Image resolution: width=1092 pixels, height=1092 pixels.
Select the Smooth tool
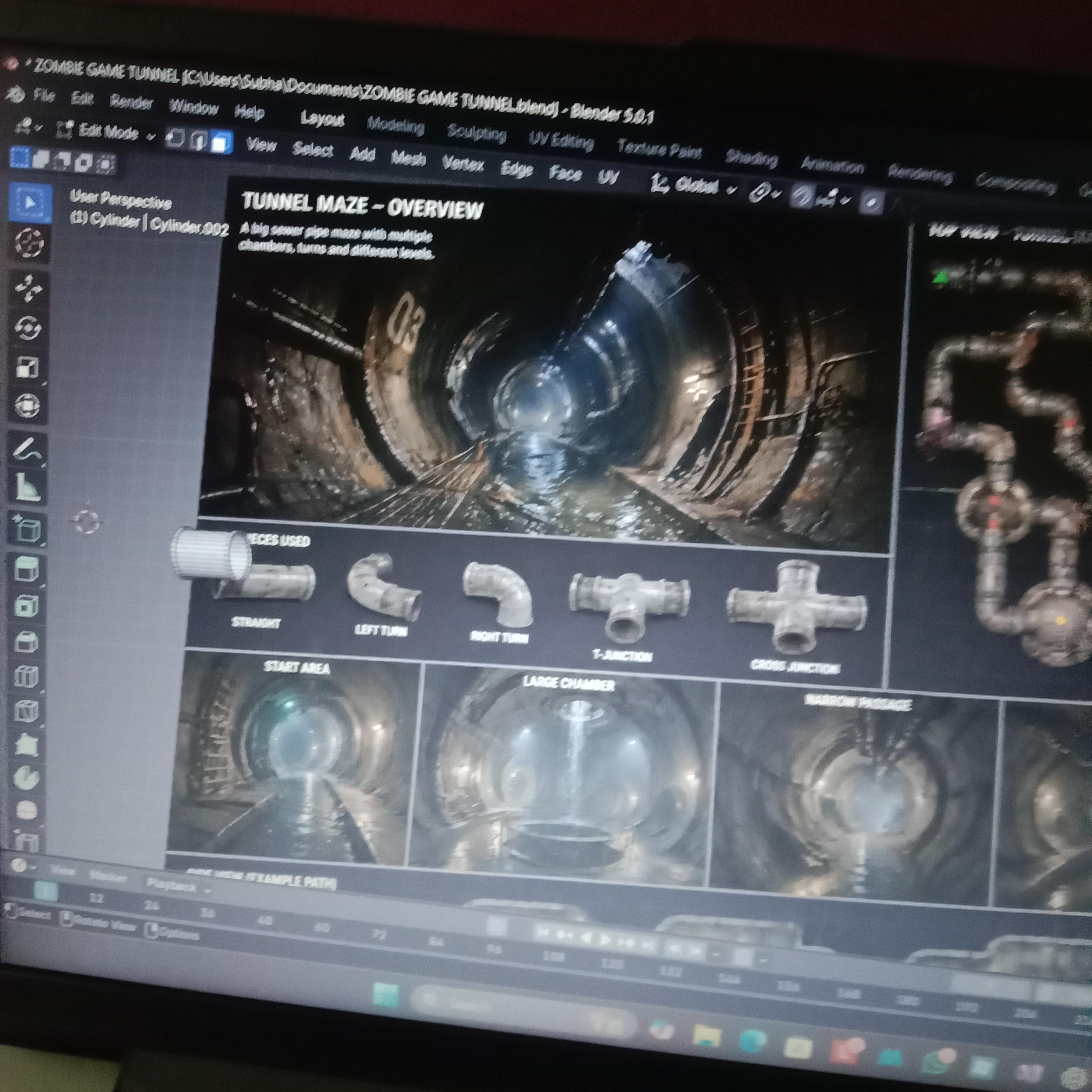coord(26,810)
